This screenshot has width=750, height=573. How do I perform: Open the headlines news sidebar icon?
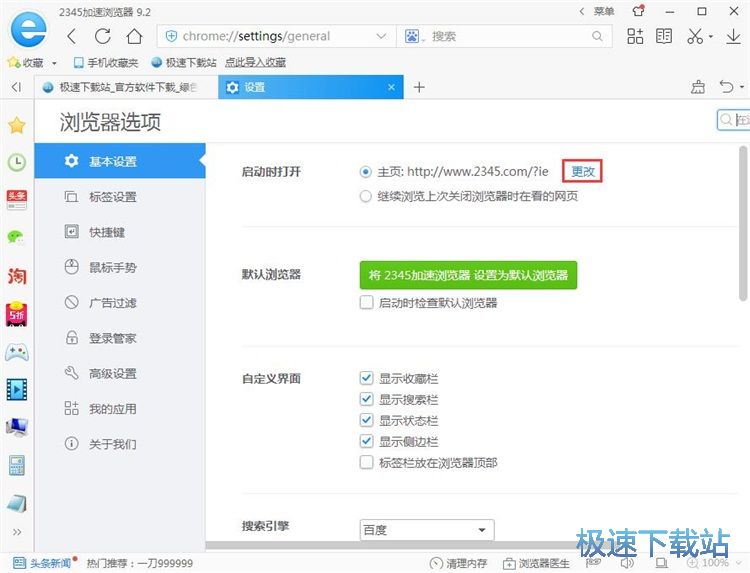point(17,199)
